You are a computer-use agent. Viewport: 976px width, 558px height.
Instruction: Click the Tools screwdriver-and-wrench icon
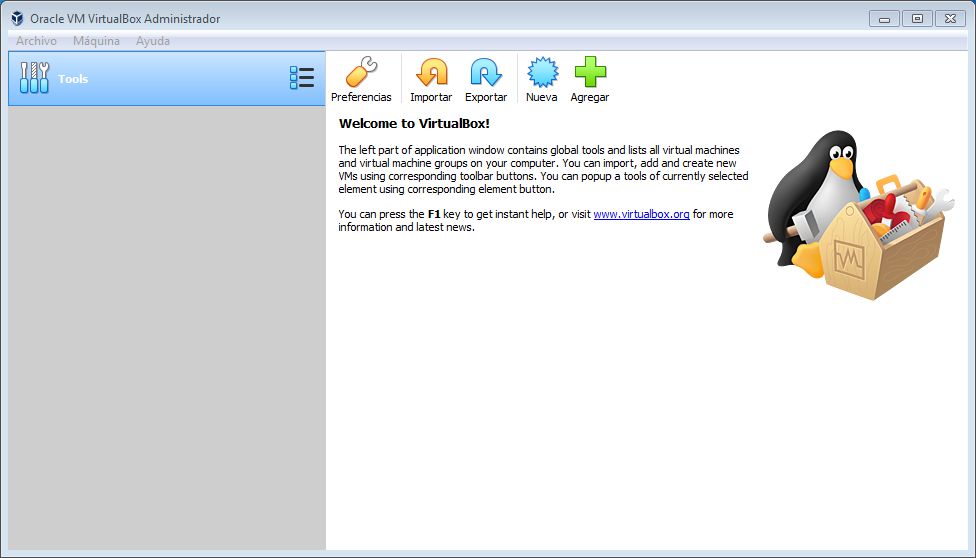[34, 78]
